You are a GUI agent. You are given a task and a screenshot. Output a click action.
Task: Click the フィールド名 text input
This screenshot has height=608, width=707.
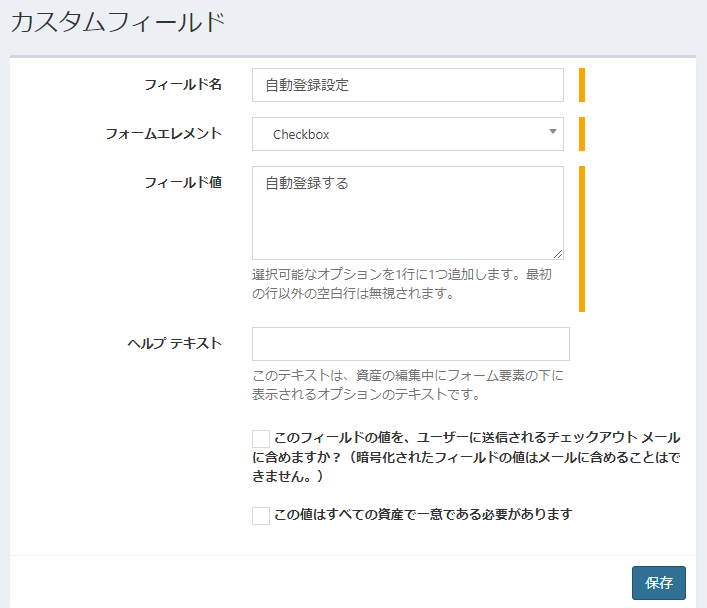(407, 85)
